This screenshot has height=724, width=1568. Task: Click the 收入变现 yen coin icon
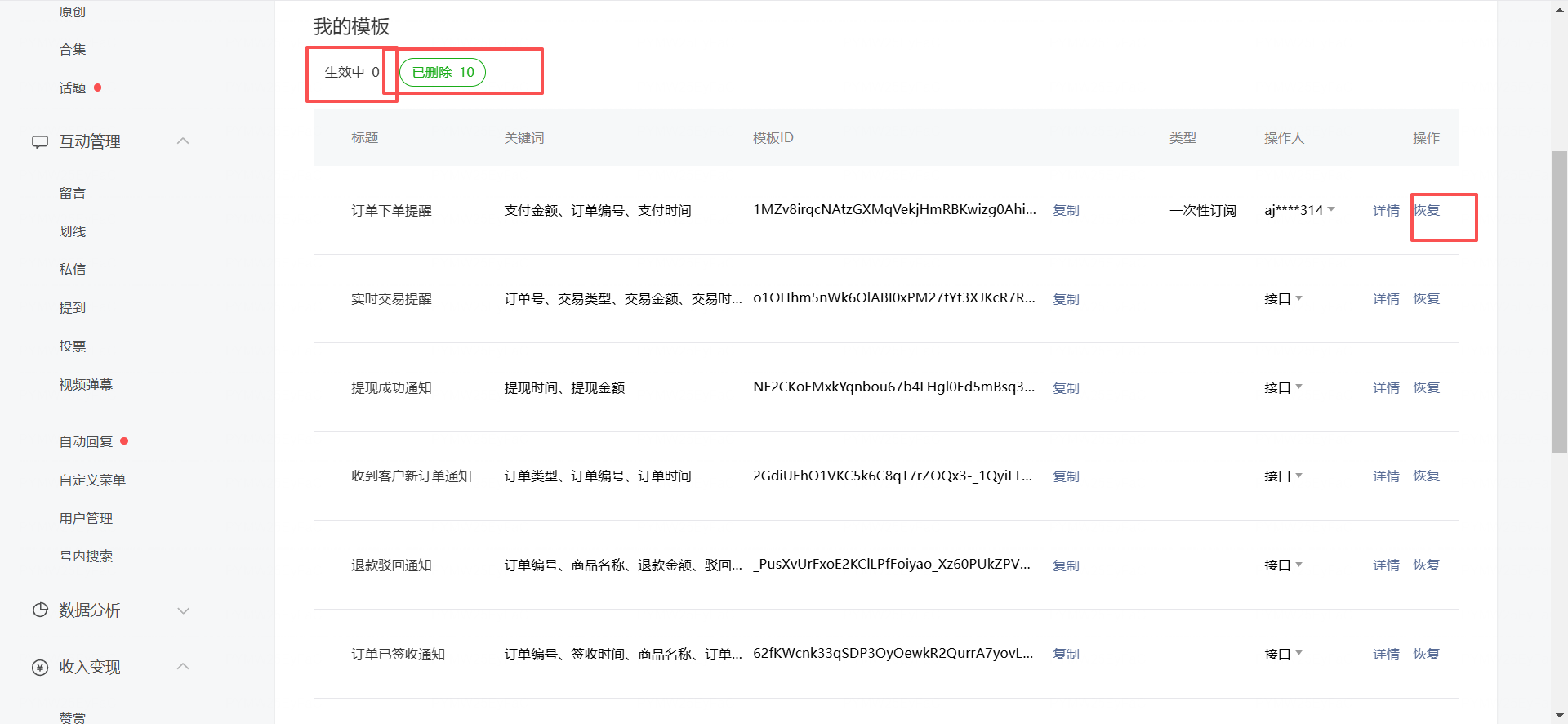click(40, 668)
